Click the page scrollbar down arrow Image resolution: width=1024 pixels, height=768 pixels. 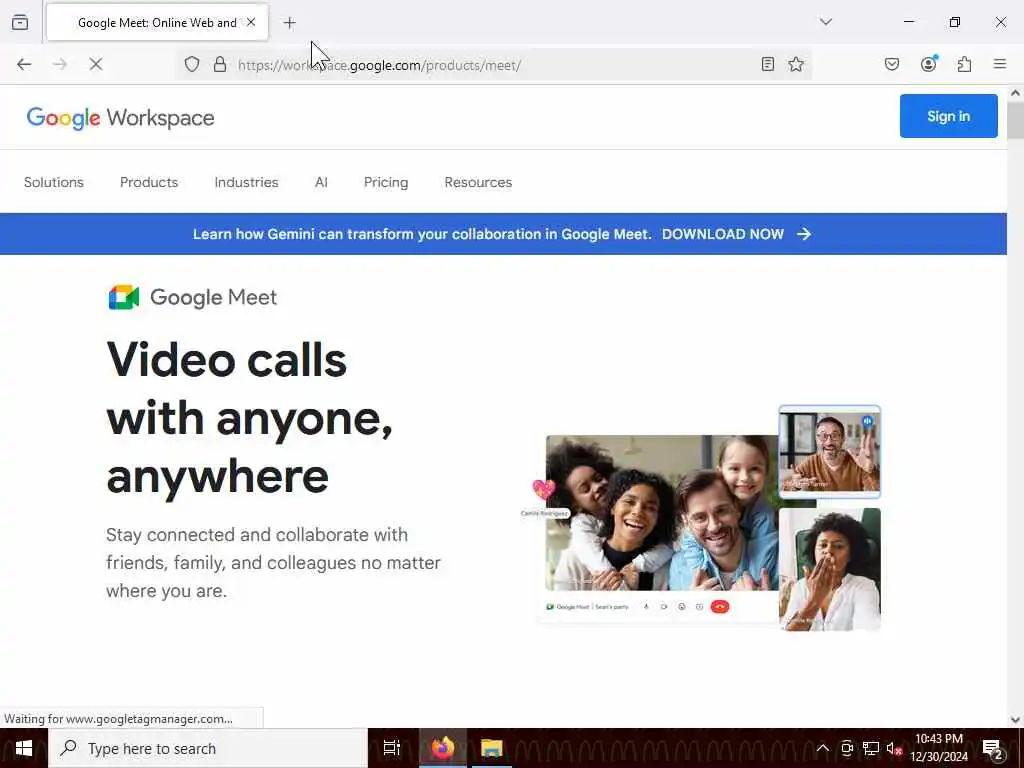click(1015, 720)
